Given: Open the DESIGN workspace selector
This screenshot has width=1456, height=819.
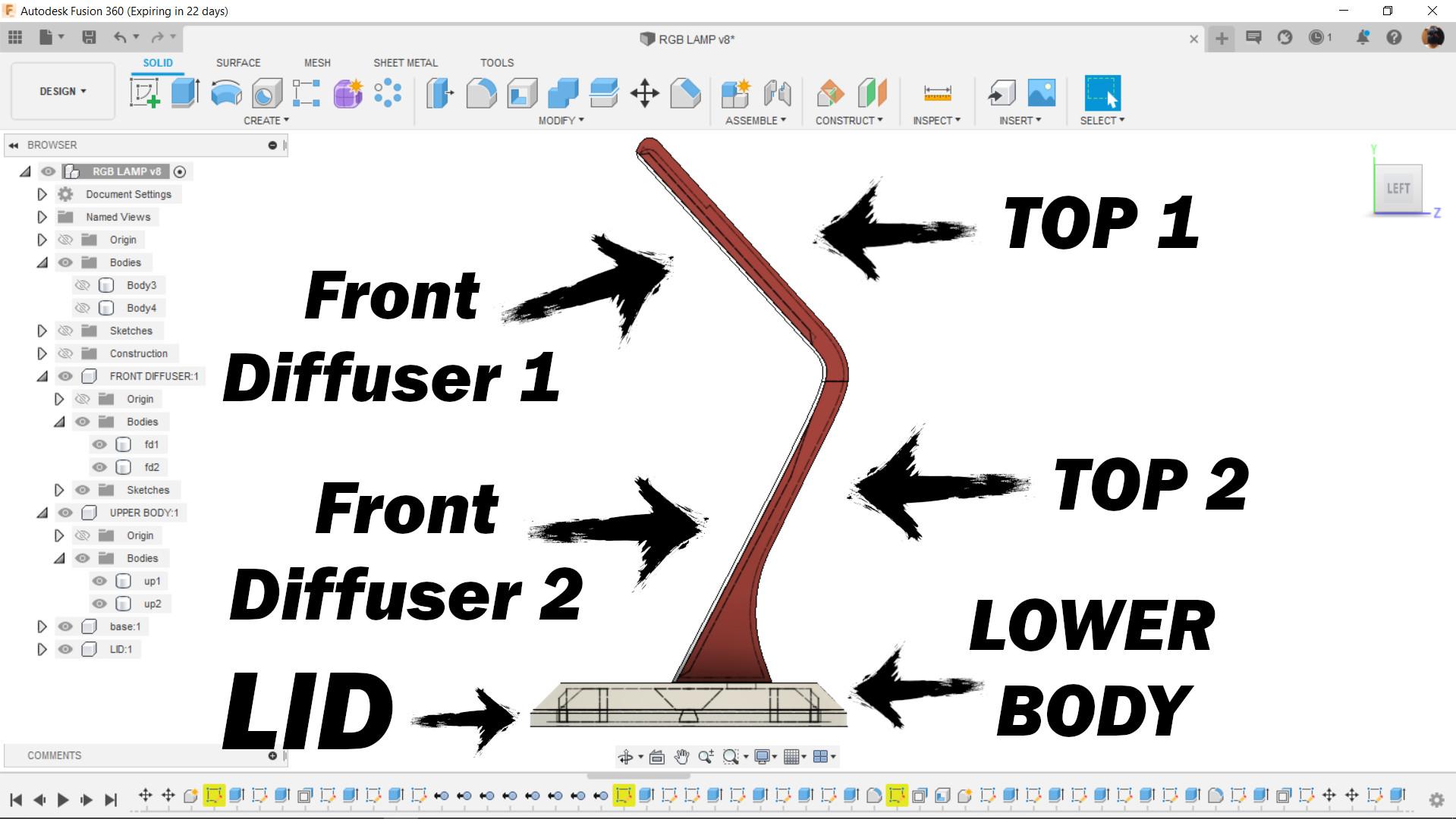Looking at the screenshot, I should (x=62, y=91).
